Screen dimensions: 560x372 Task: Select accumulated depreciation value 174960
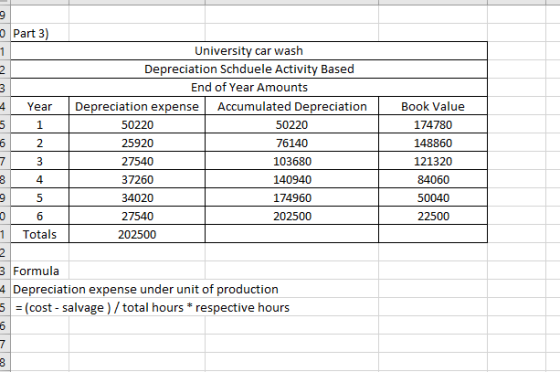pyautogui.click(x=292, y=197)
